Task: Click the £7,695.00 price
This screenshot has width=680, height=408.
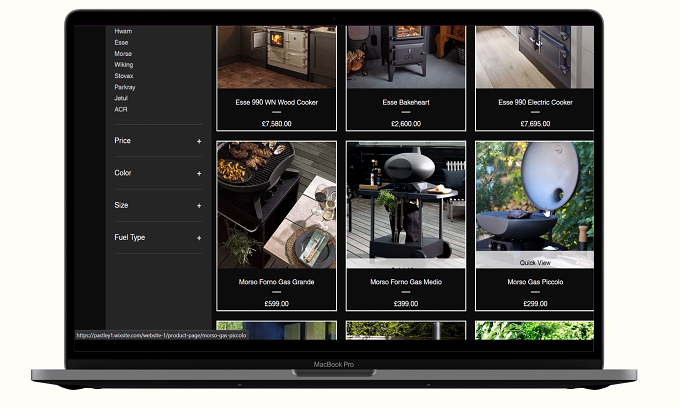Action: click(535, 124)
